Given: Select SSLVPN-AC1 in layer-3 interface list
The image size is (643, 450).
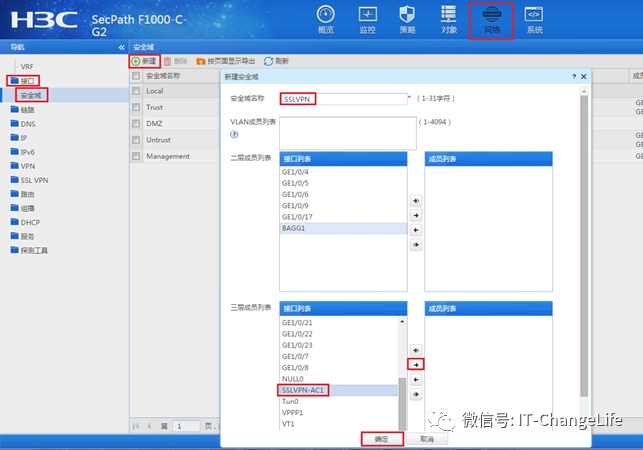Looking at the screenshot, I should (339, 390).
